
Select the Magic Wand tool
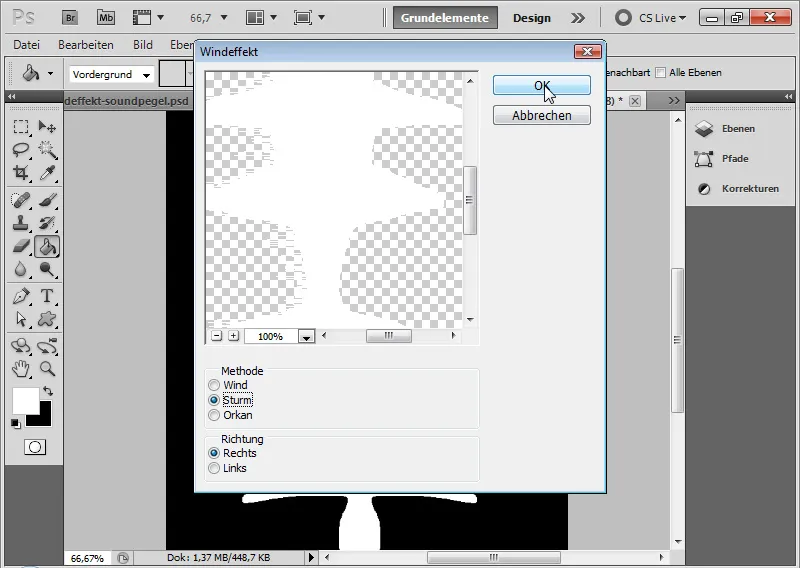click(x=47, y=150)
